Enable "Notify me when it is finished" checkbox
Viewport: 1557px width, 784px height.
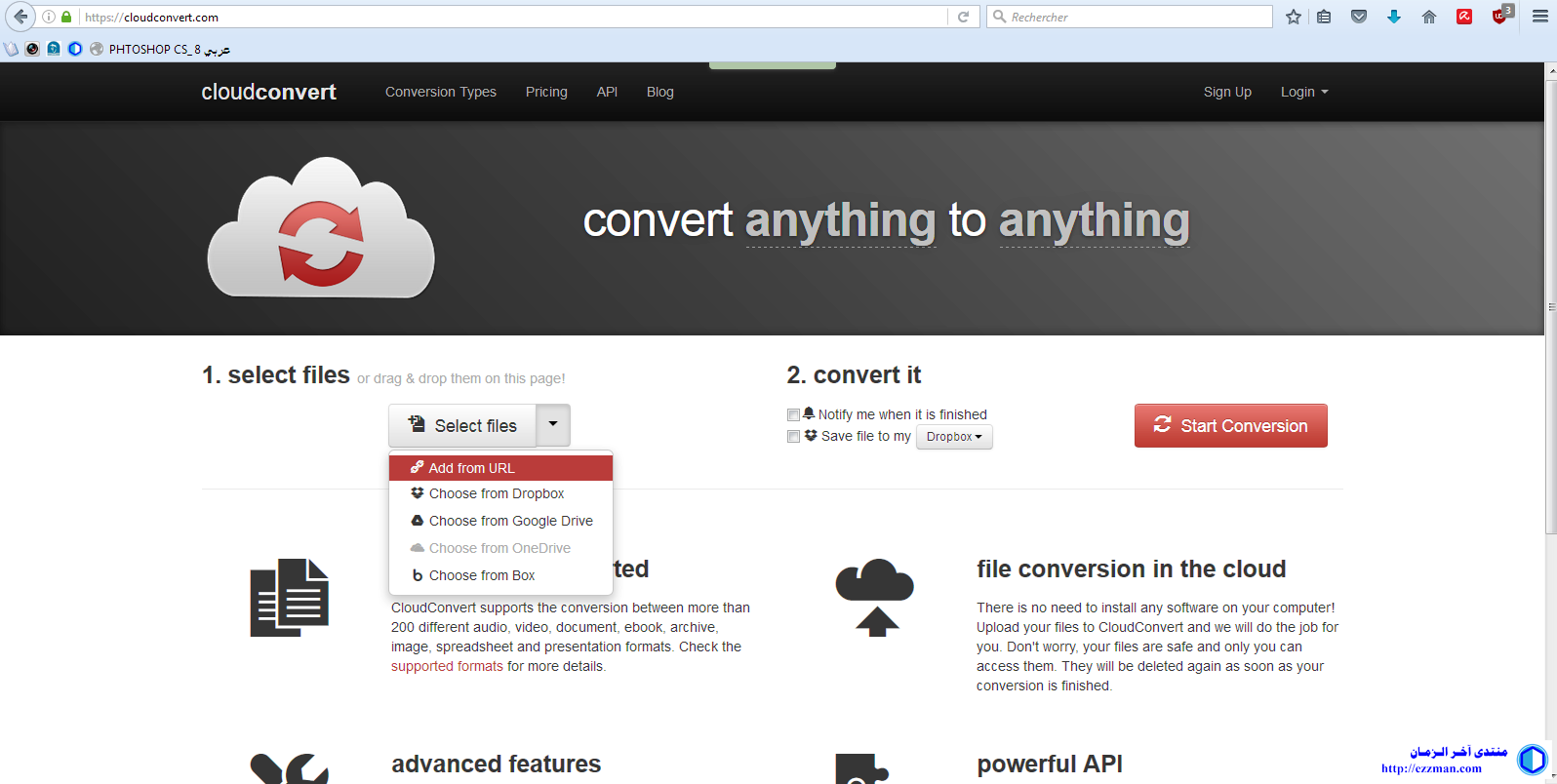[793, 415]
